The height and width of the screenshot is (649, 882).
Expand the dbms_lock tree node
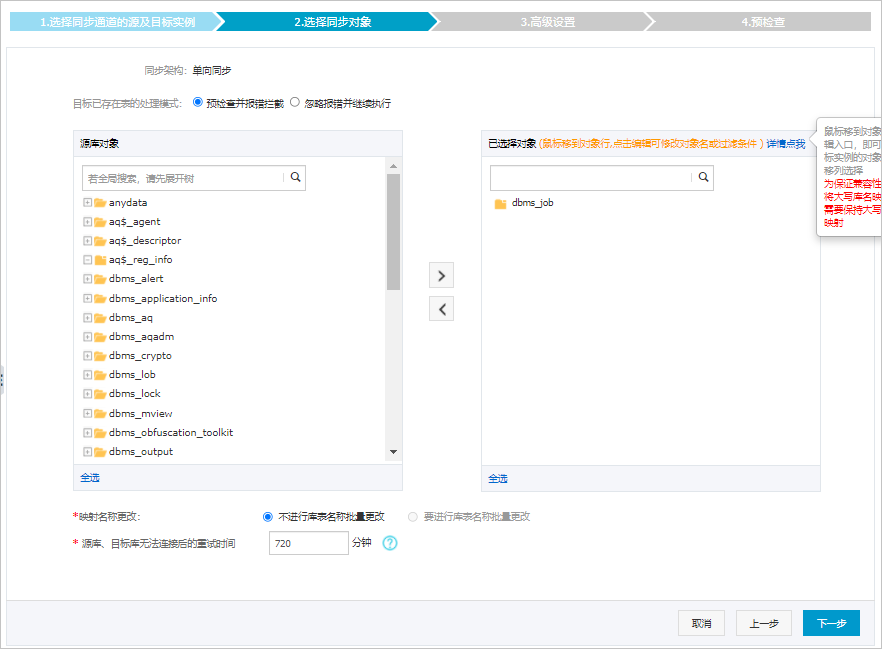(x=89, y=393)
